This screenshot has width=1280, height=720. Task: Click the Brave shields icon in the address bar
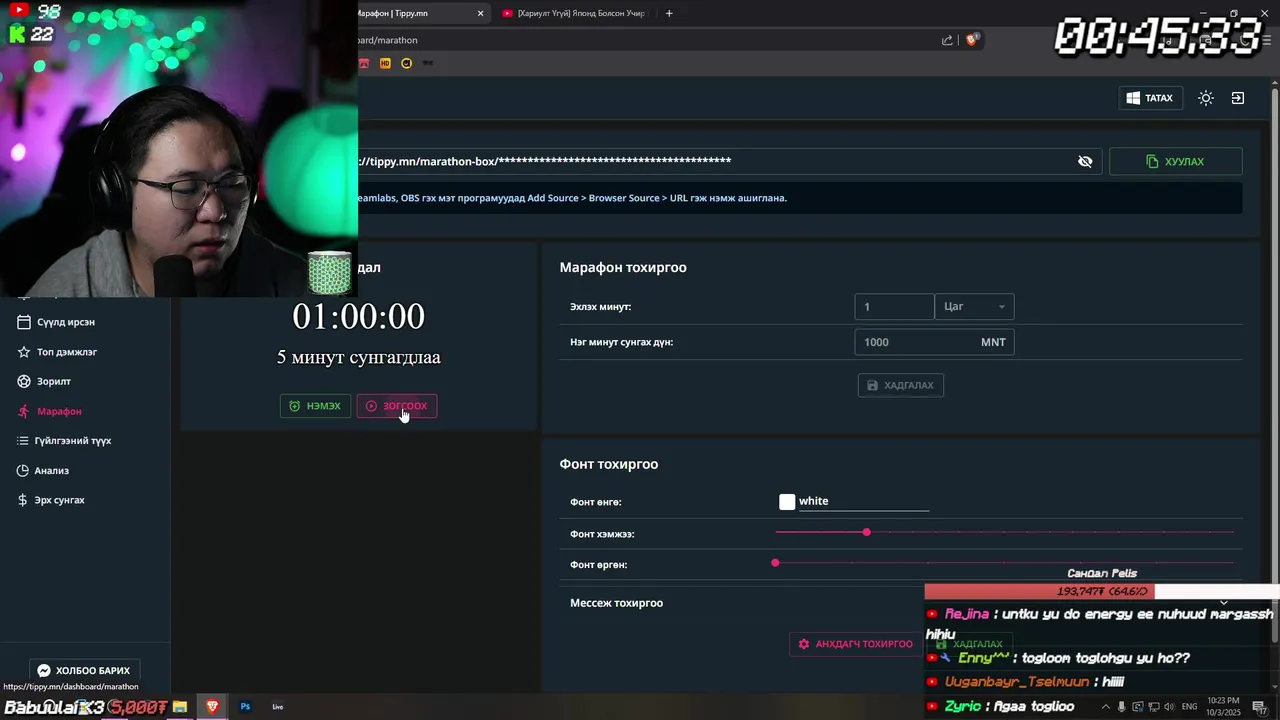(971, 40)
